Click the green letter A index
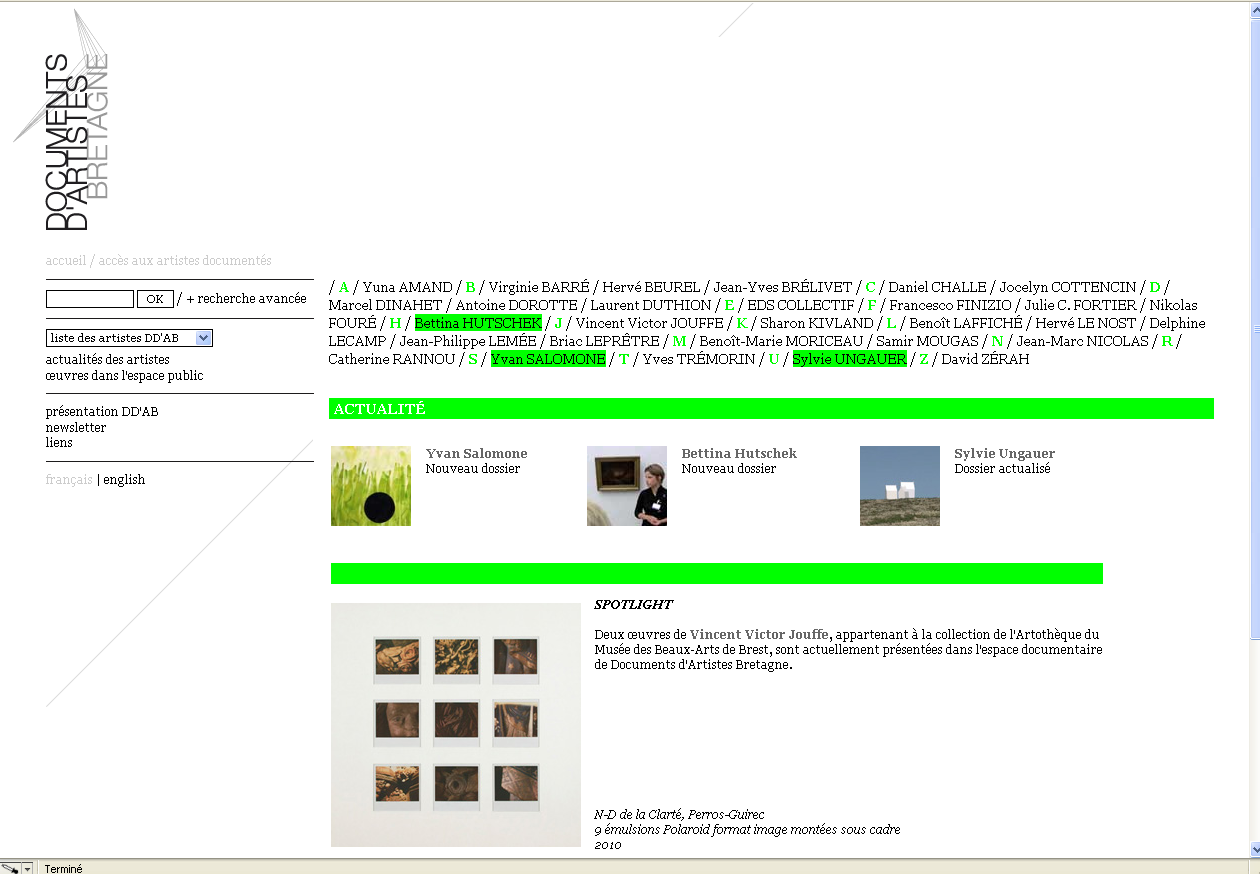Screen dimensions: 1260x874 pyautogui.click(x=344, y=287)
